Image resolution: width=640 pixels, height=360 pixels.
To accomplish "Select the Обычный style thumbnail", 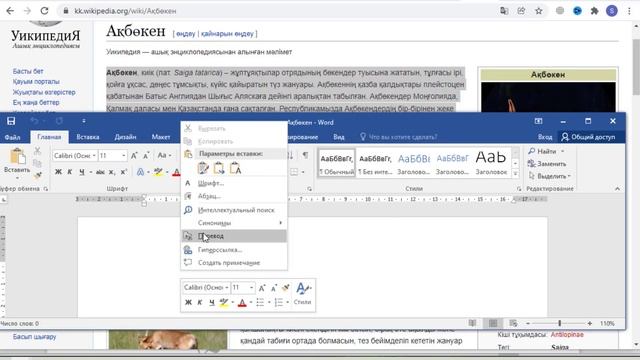I will [337, 163].
